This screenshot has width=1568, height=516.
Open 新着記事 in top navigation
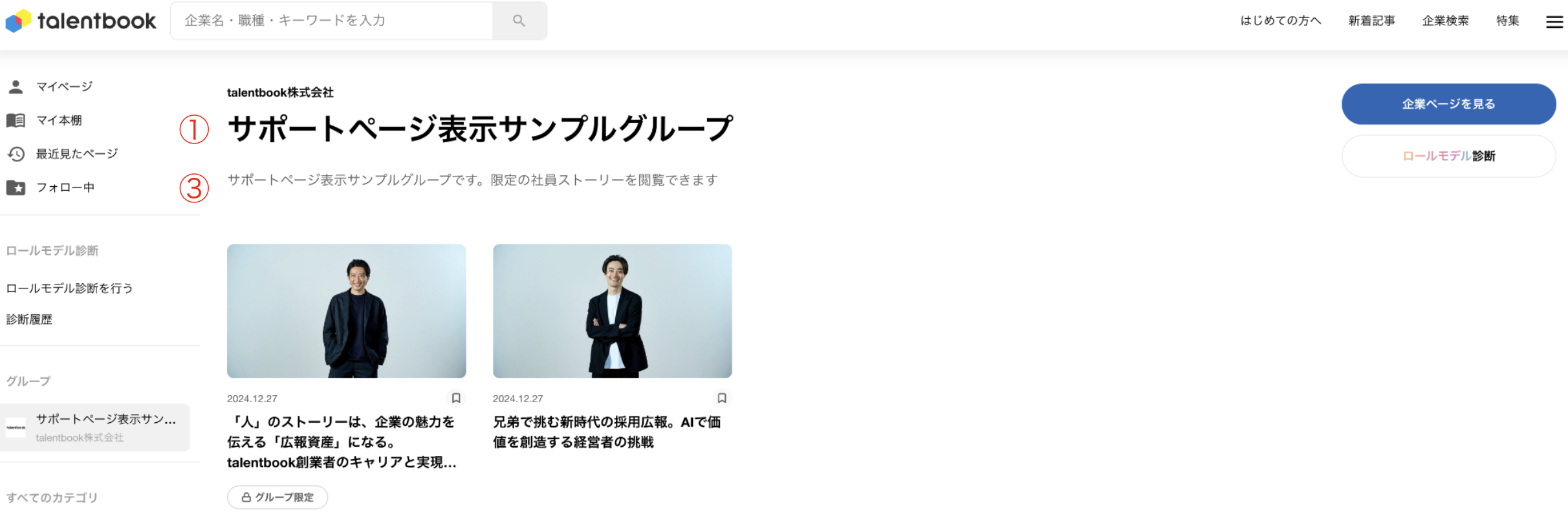1371,21
